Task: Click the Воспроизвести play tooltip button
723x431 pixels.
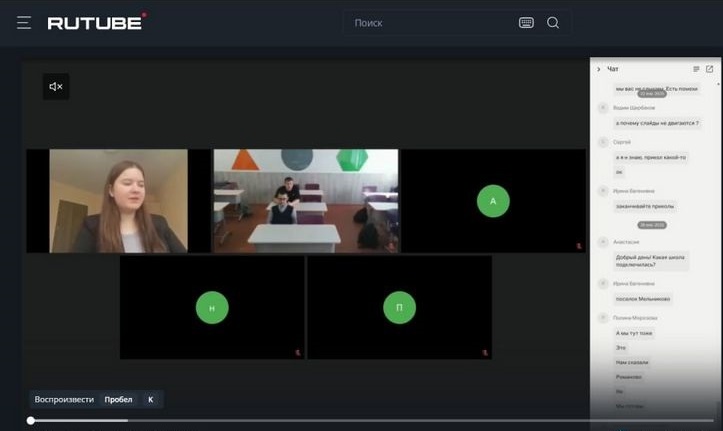Action: click(x=64, y=399)
